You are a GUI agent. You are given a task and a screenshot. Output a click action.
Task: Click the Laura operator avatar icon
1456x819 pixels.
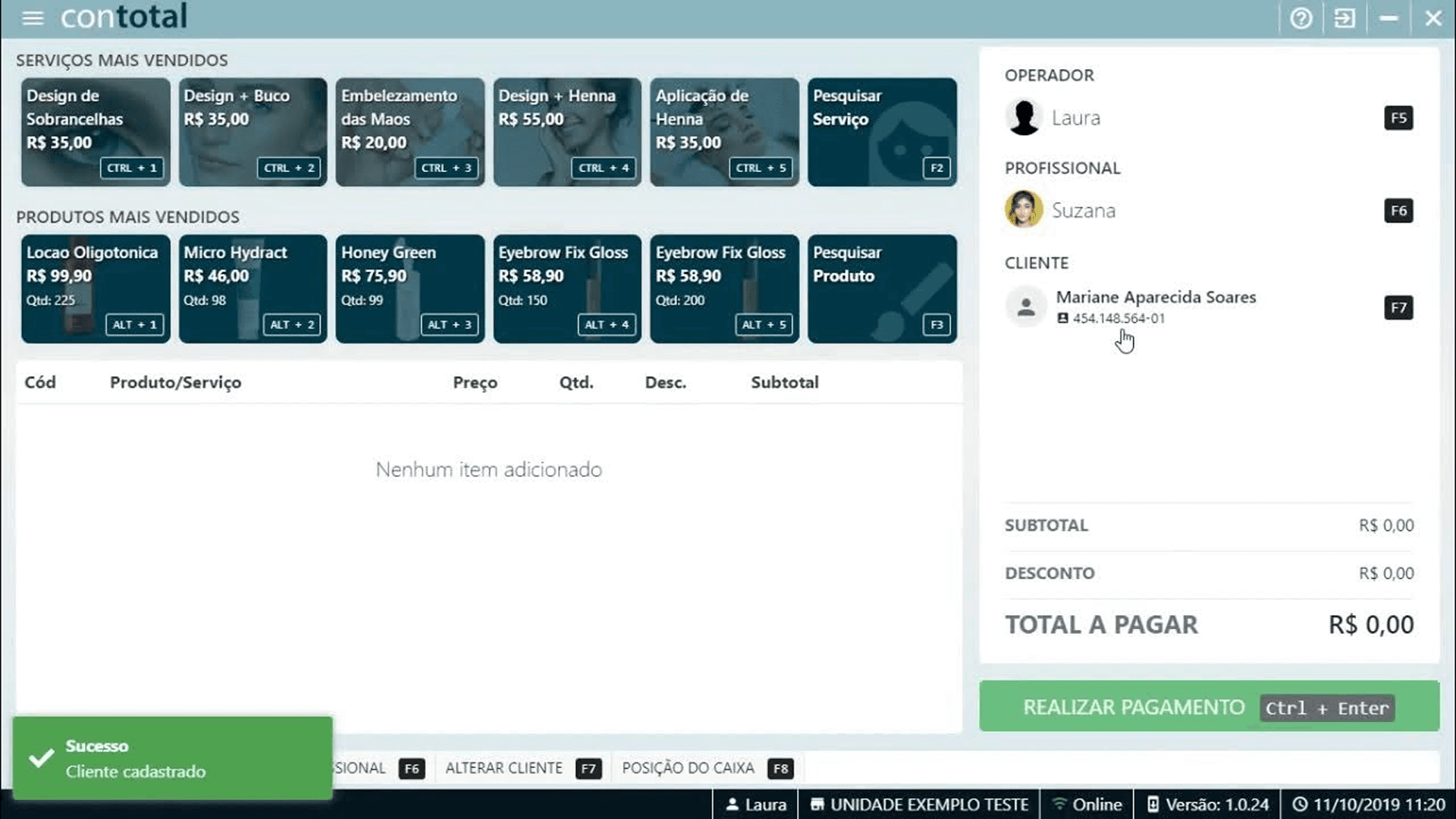coord(1024,118)
